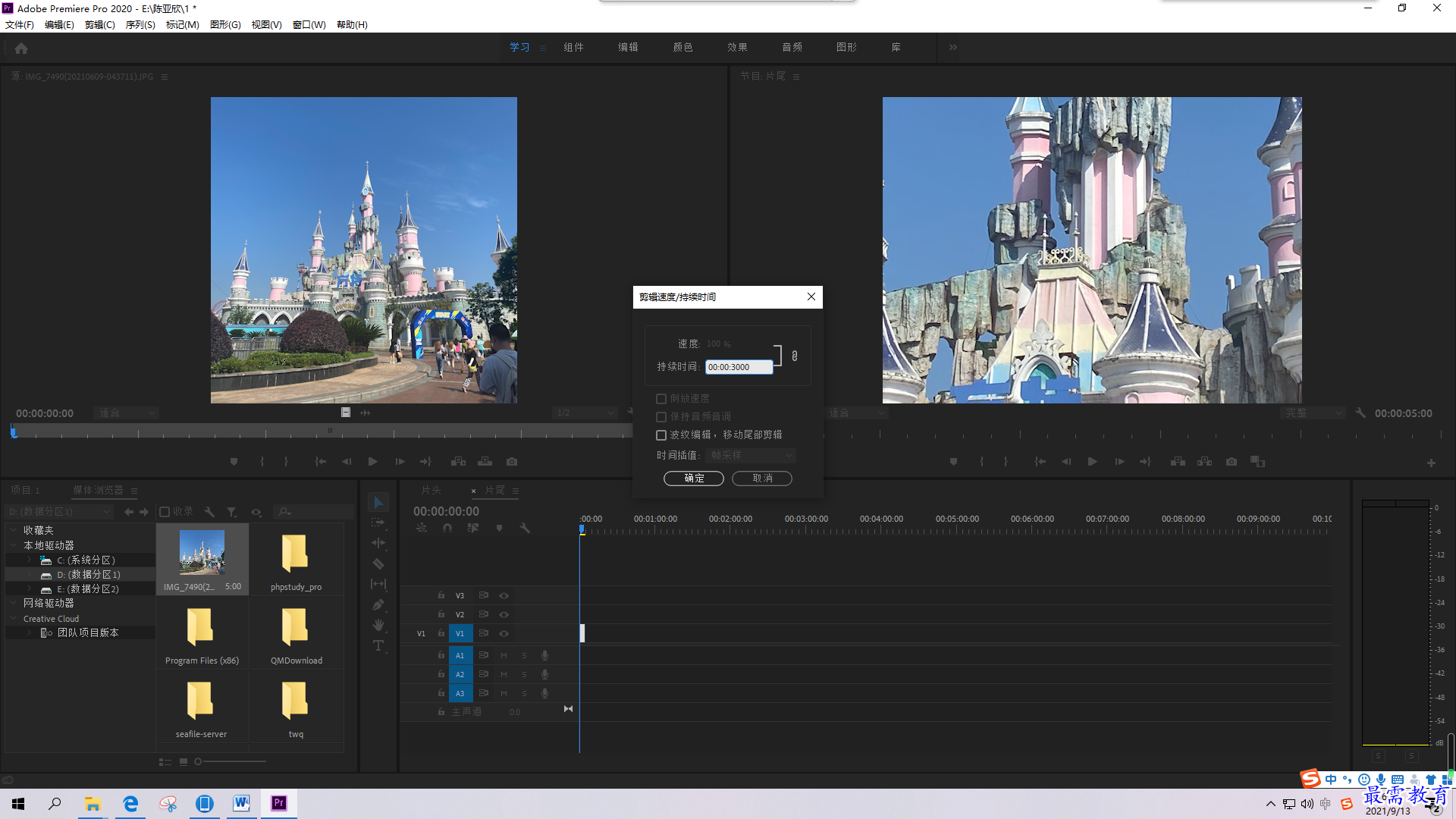
Task: Export frame from source monitor
Action: coord(512,461)
